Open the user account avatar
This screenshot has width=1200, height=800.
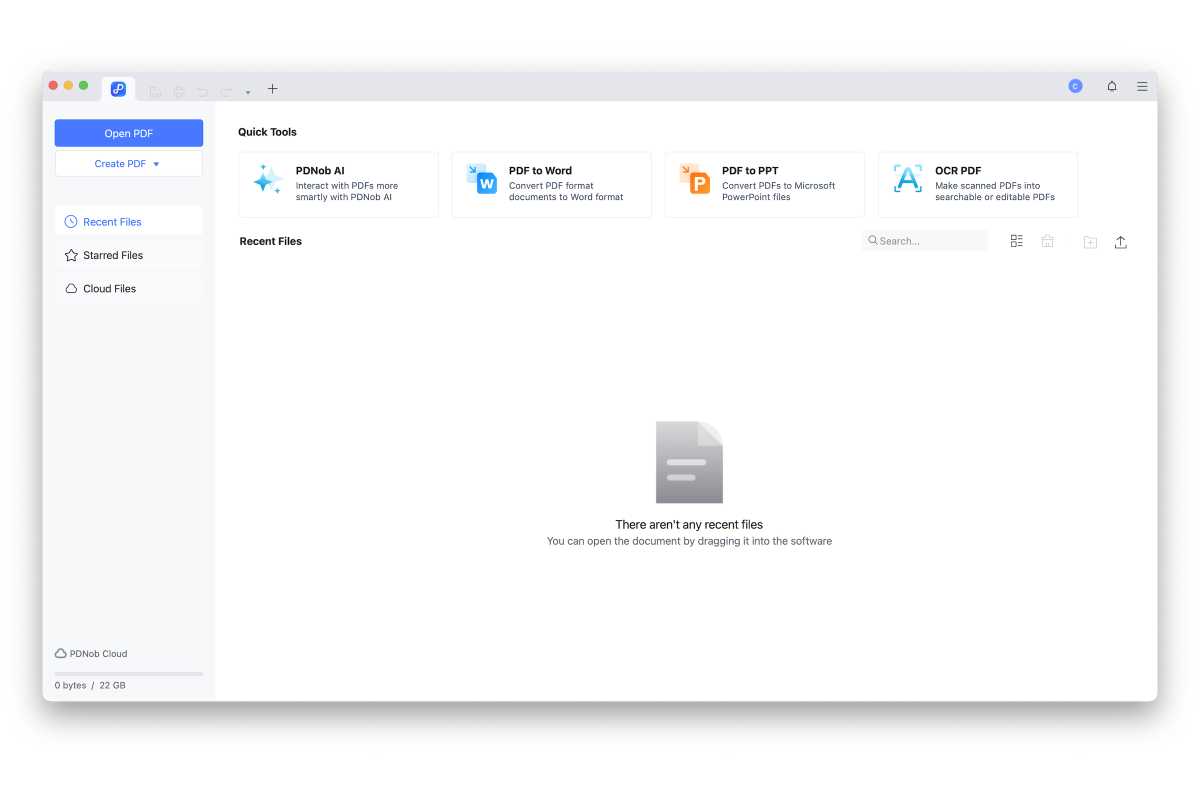tap(1075, 86)
